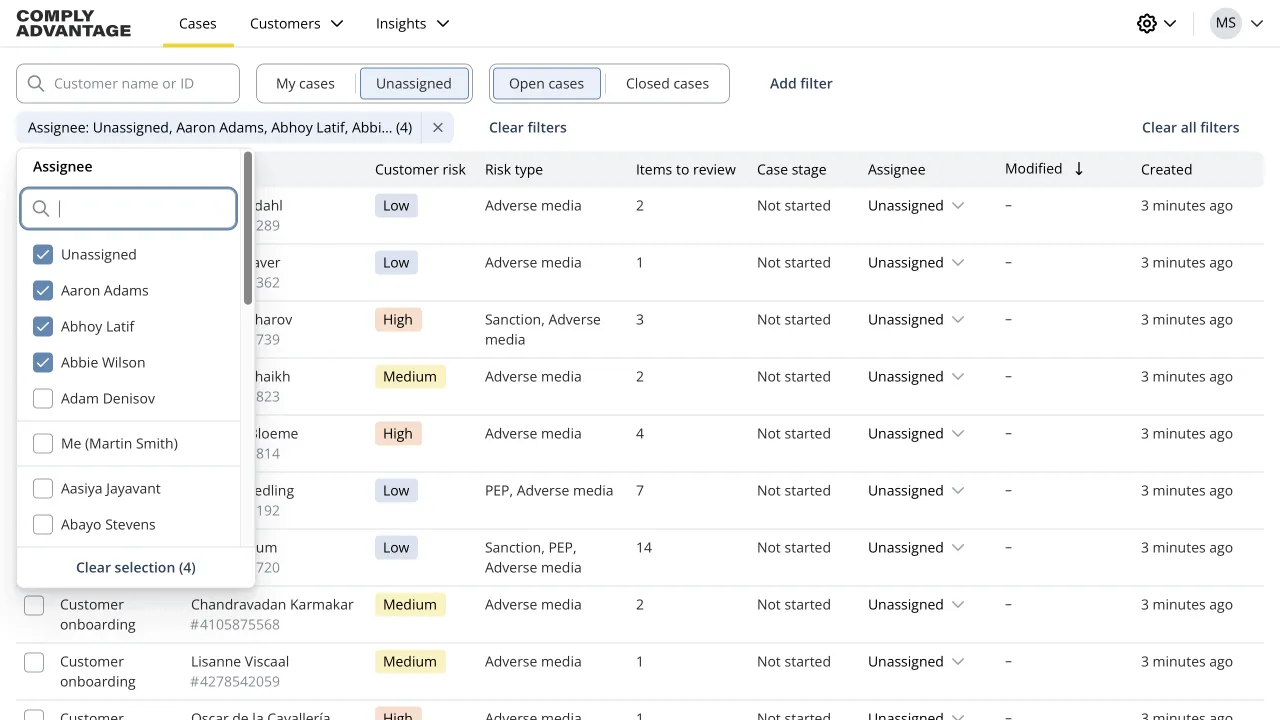Viewport: 1280px width, 720px height.
Task: Switch to the Closed cases tab
Action: 667,83
